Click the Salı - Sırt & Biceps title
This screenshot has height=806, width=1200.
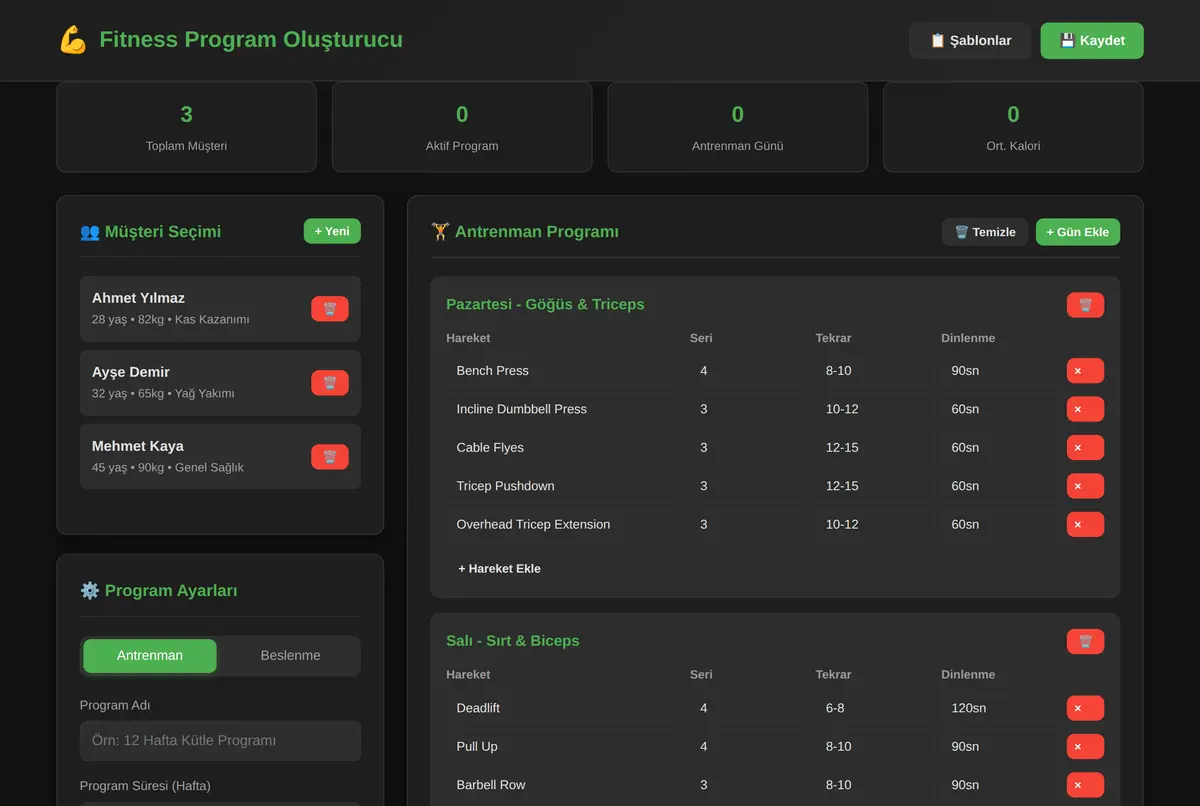[x=512, y=641]
